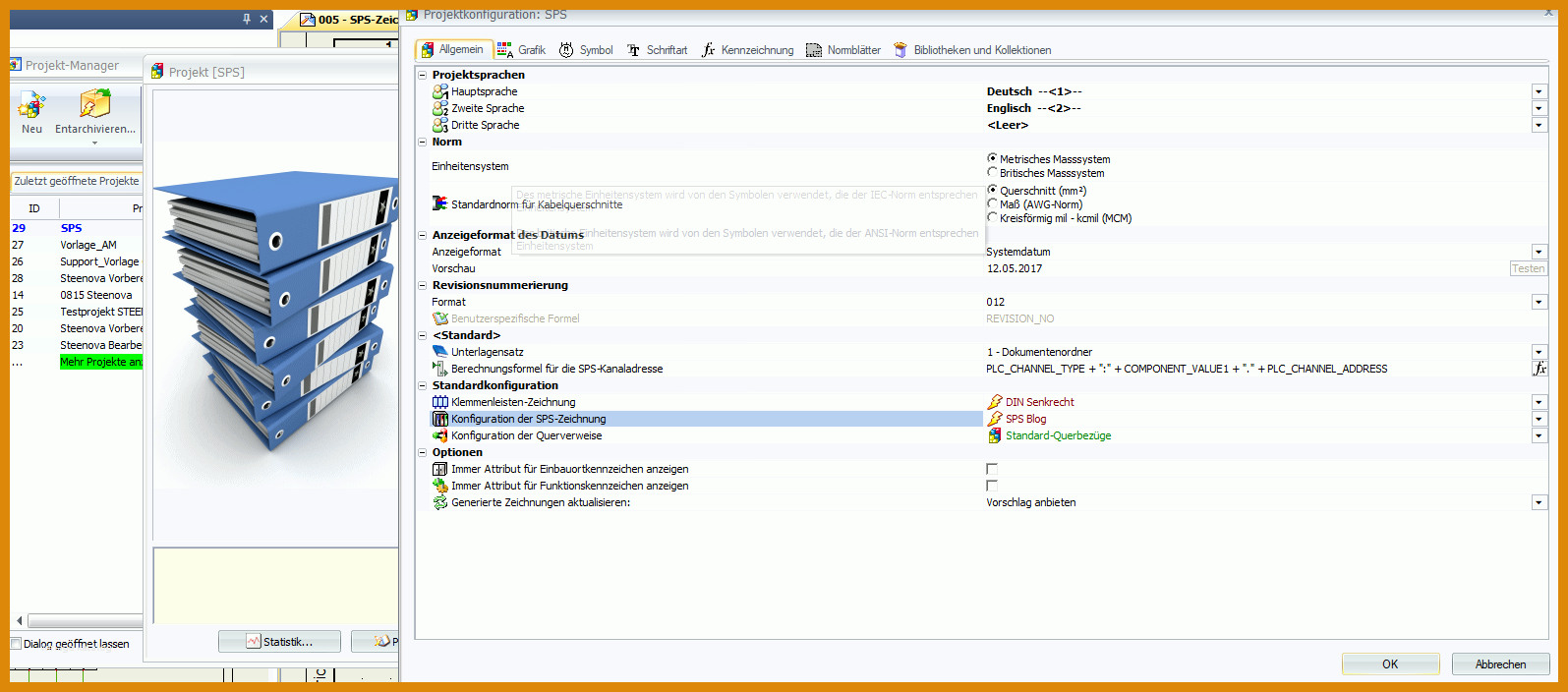The height and width of the screenshot is (692, 1568).
Task: Enable Immer Attribut für Funktionskennzeichen anzeigen
Action: click(x=992, y=486)
